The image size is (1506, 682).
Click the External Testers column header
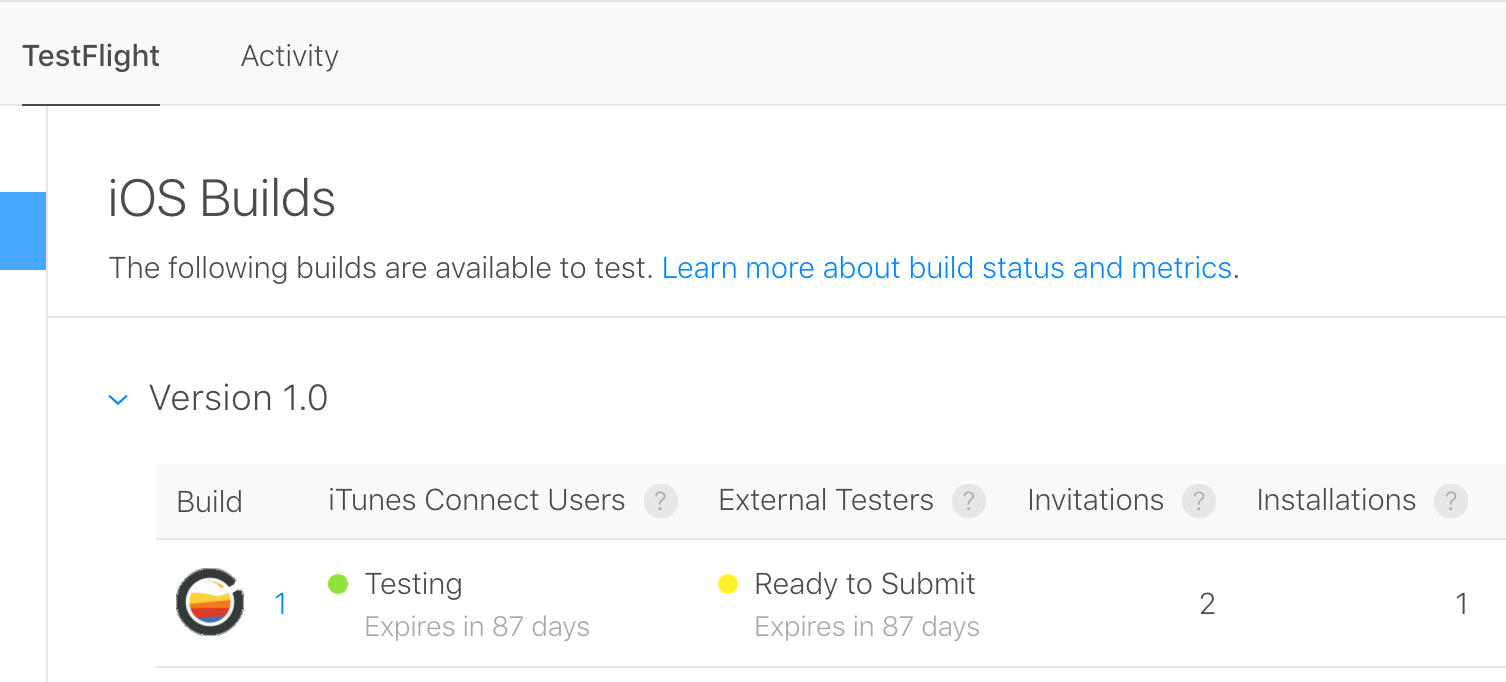pos(826,500)
